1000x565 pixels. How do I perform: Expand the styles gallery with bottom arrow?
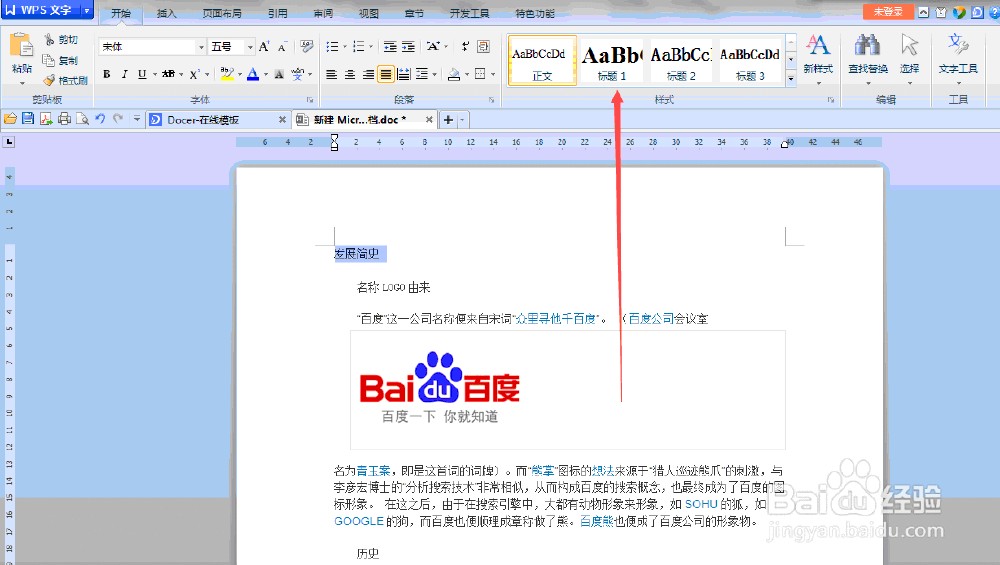[791, 78]
